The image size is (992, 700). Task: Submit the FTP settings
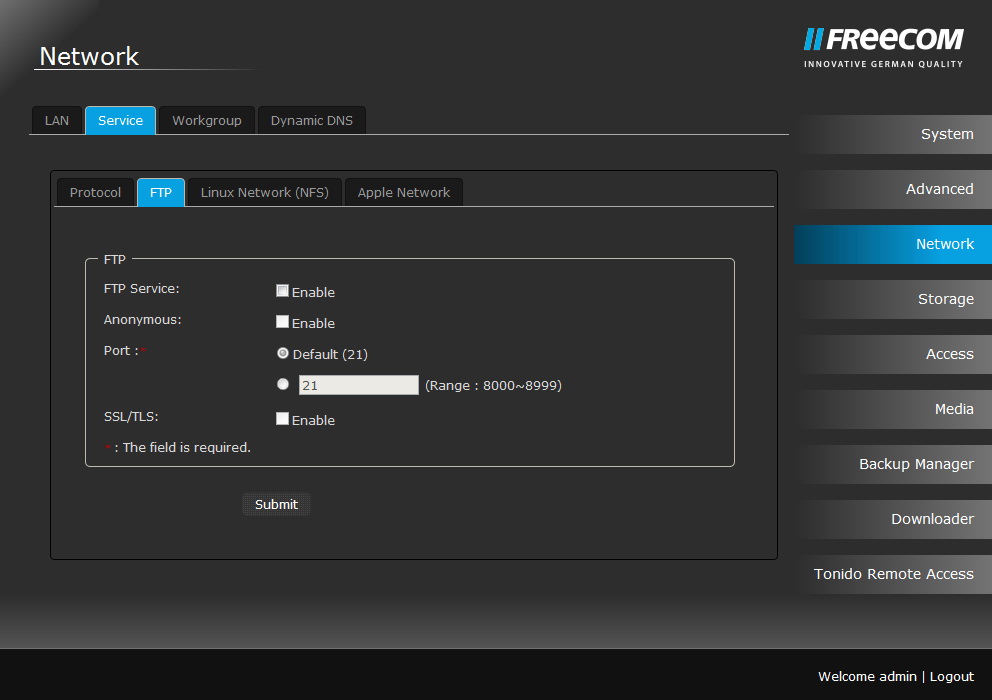276,504
